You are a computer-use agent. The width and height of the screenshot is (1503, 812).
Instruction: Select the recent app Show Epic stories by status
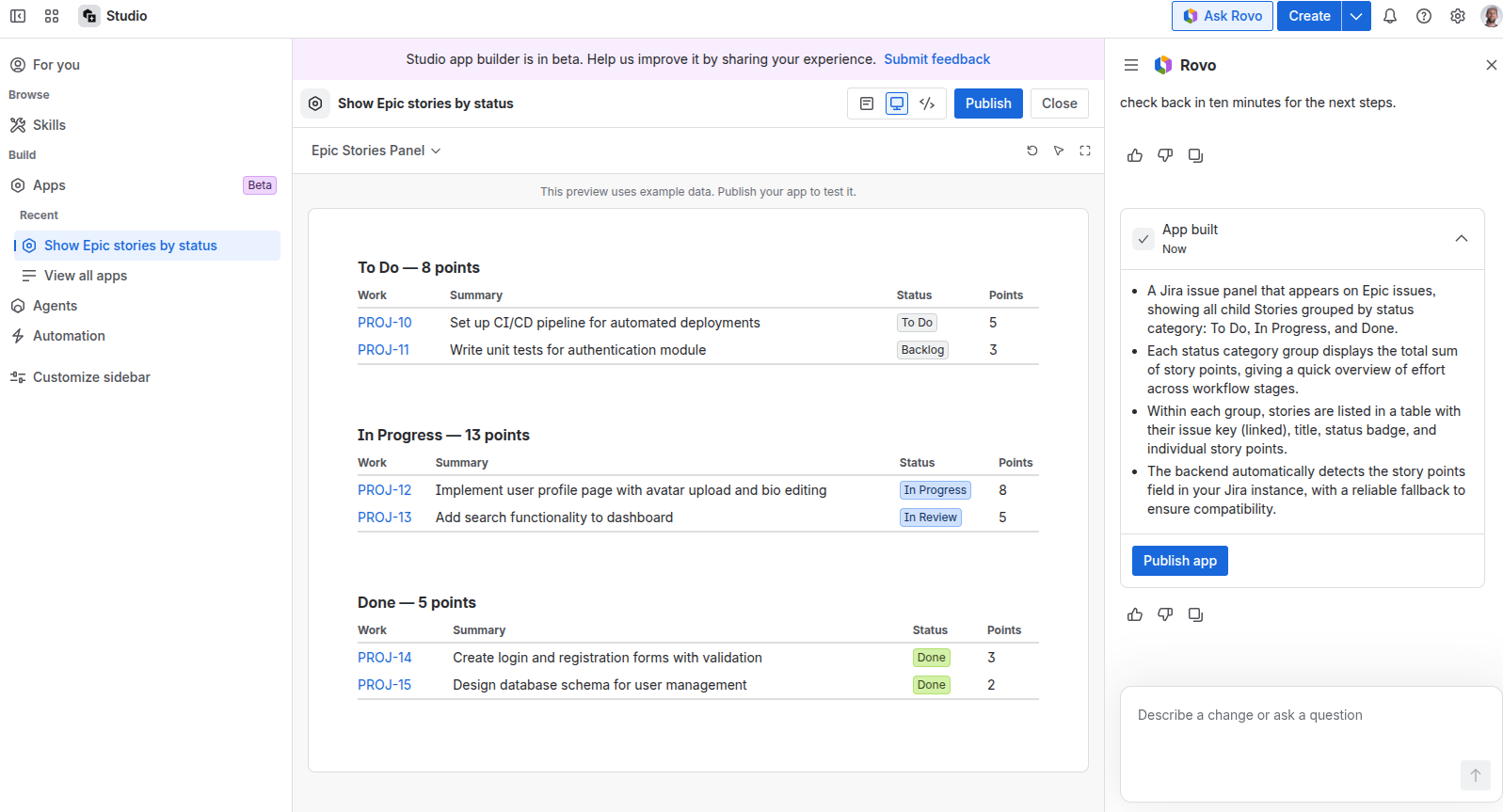147,246
